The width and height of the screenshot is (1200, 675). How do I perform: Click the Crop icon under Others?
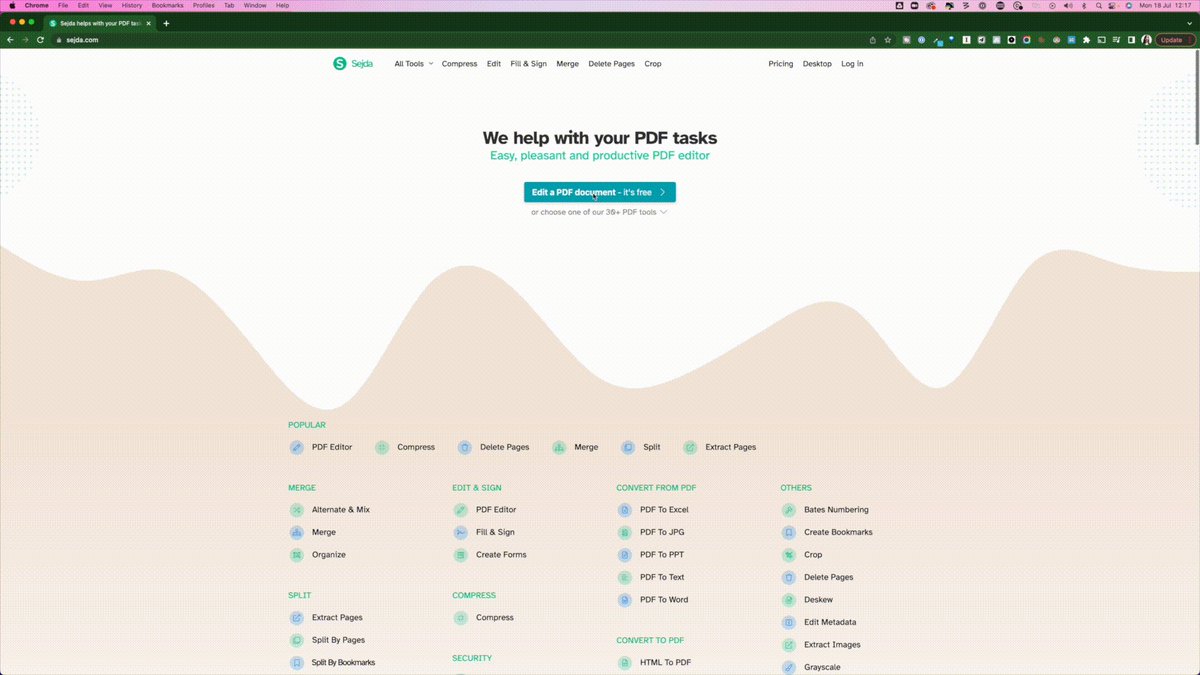click(x=789, y=555)
